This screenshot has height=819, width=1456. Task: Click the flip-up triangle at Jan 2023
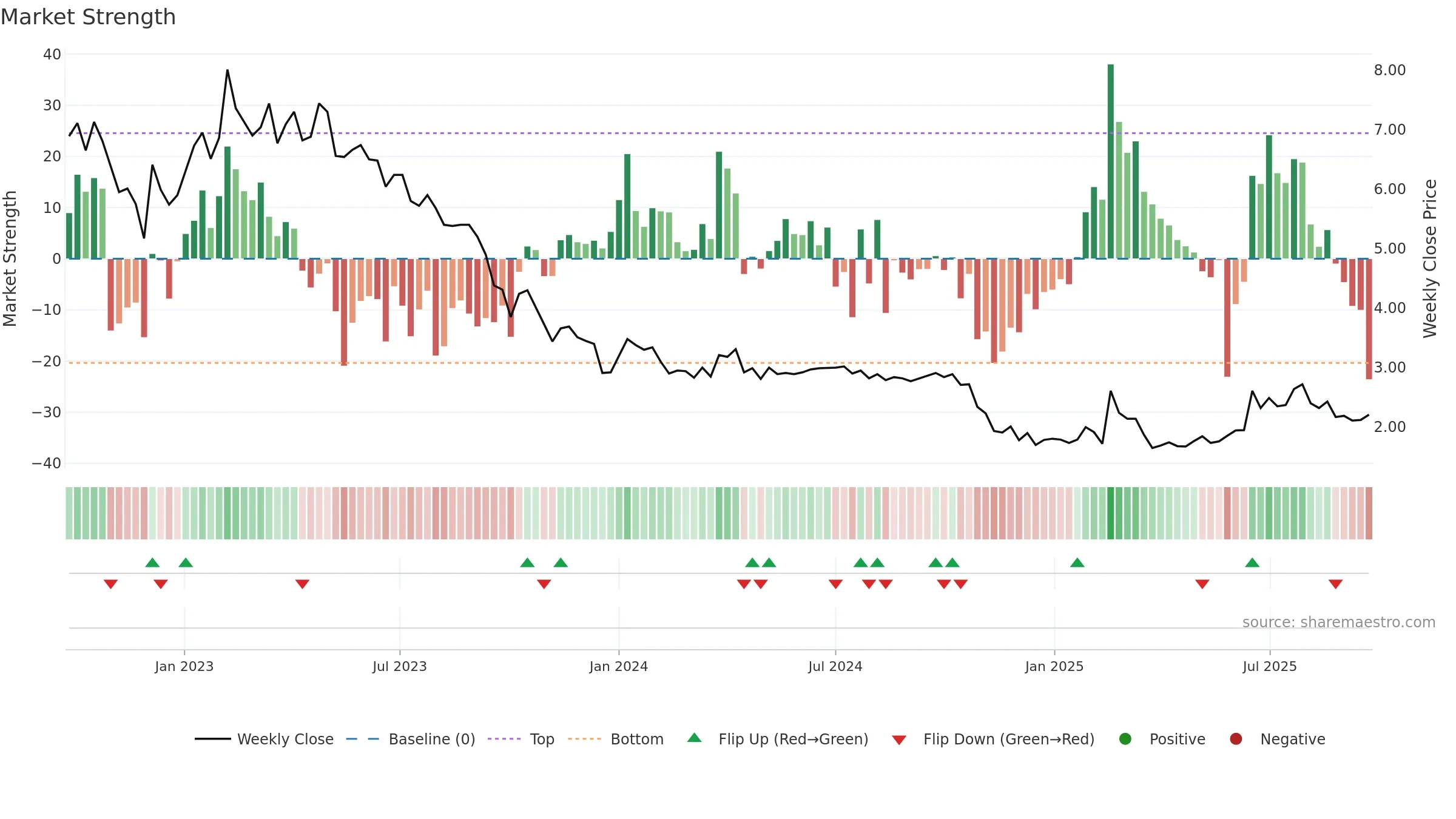186,562
